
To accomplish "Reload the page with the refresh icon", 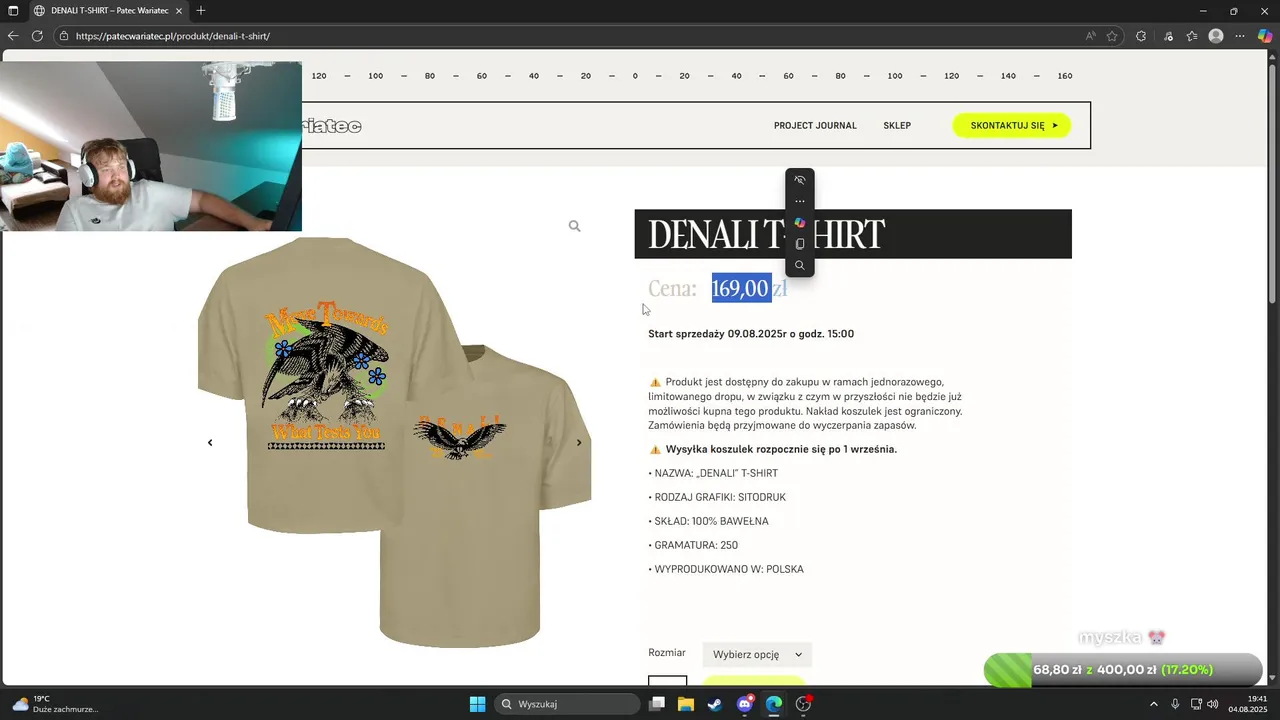I will click(37, 36).
